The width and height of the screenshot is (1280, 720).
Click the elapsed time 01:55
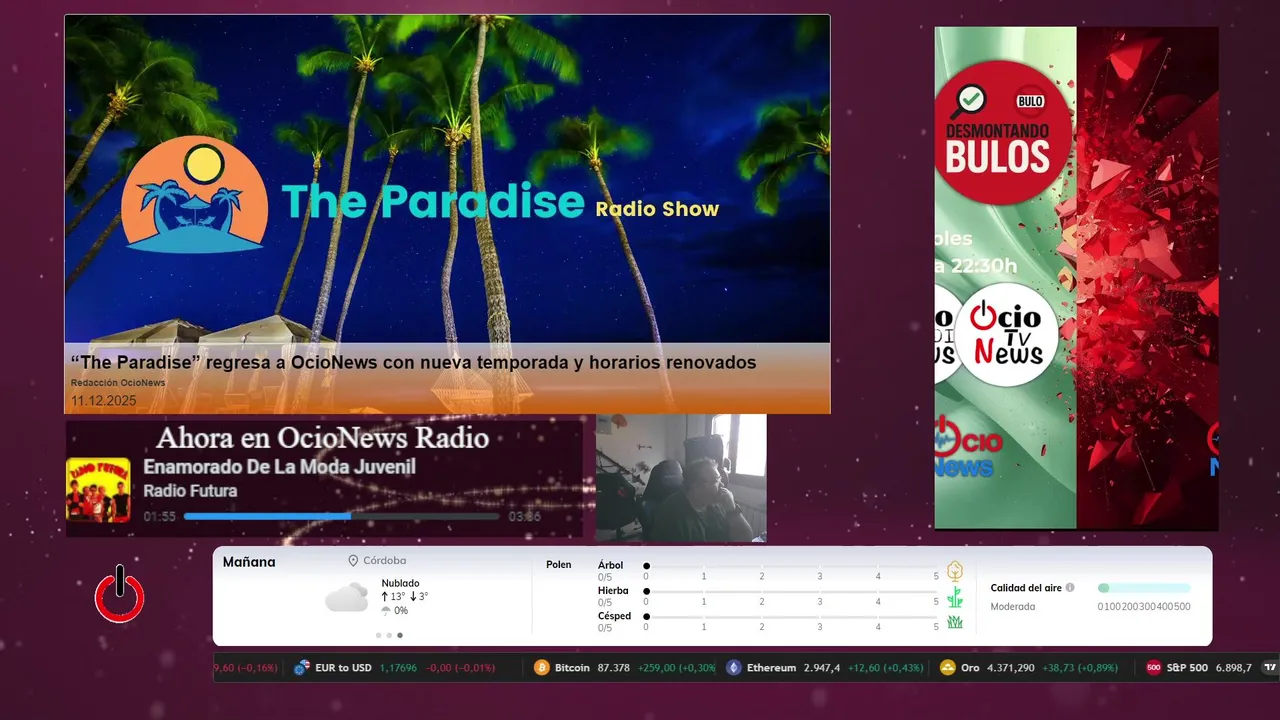click(x=159, y=517)
